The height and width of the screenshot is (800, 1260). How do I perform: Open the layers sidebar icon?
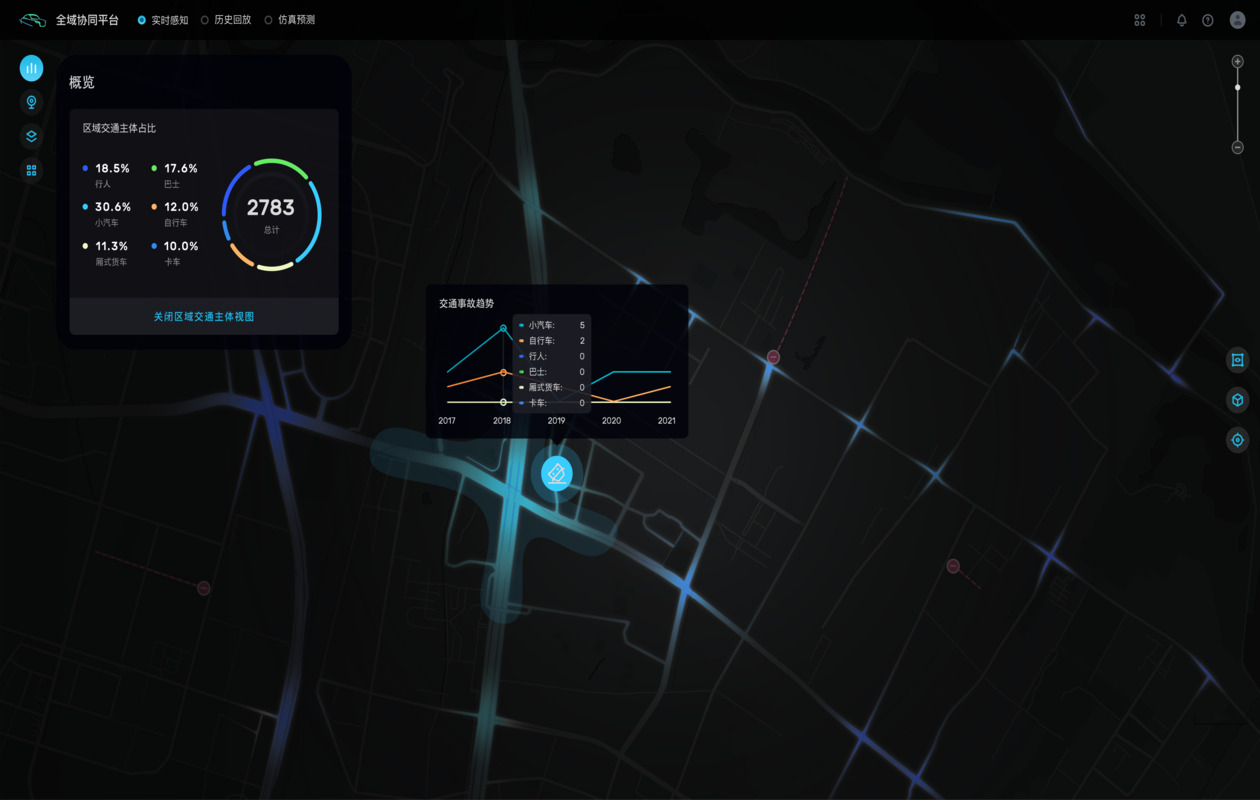coord(31,136)
